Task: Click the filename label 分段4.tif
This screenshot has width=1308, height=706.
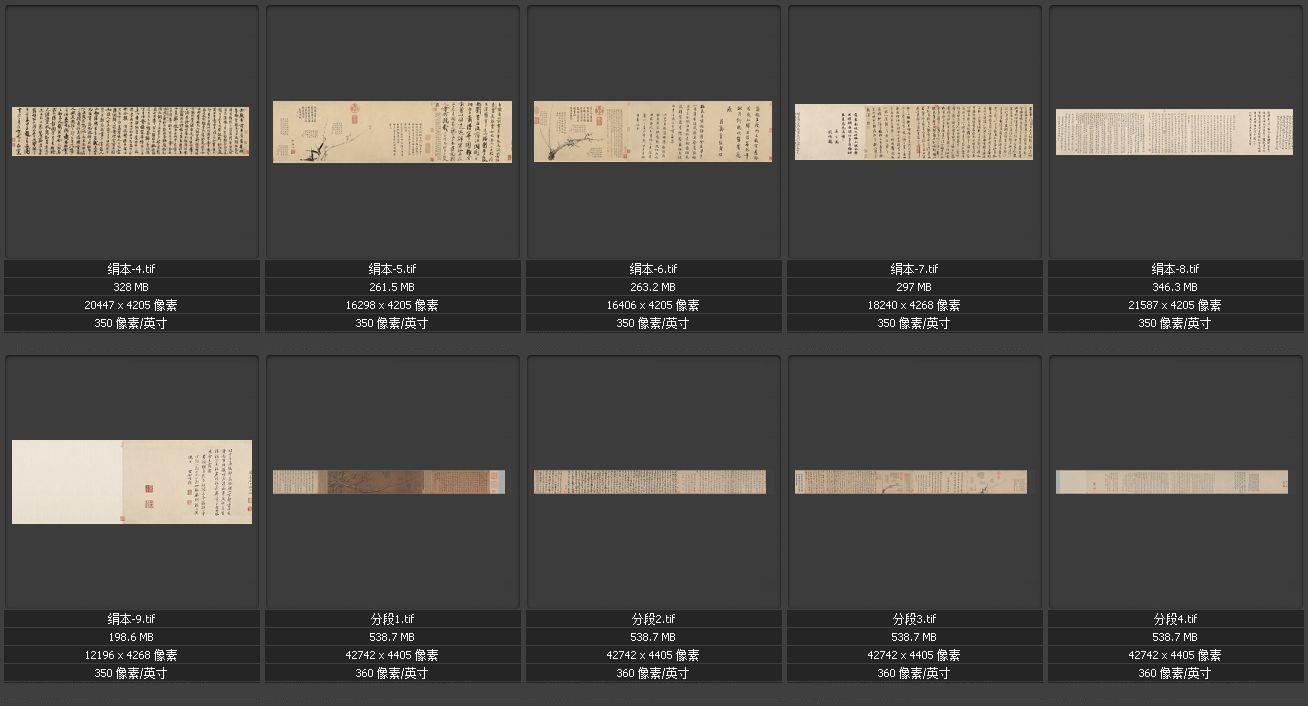Action: click(x=1175, y=619)
